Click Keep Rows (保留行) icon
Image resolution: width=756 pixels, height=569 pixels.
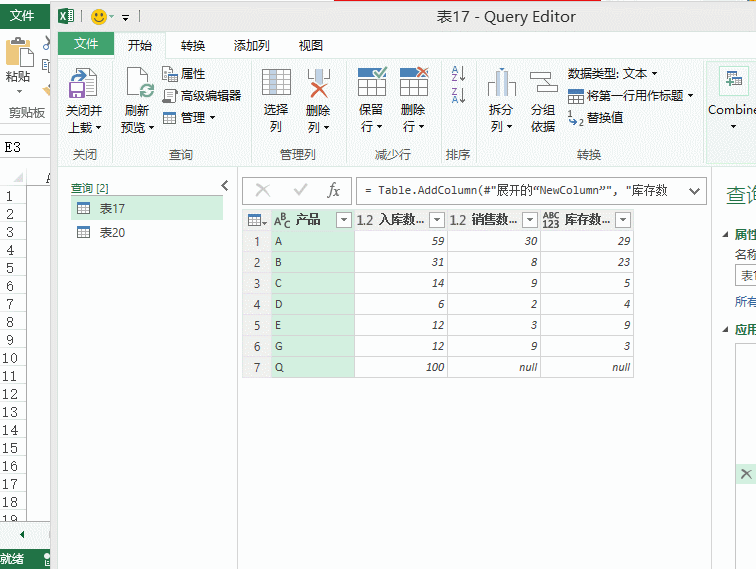[x=372, y=81]
